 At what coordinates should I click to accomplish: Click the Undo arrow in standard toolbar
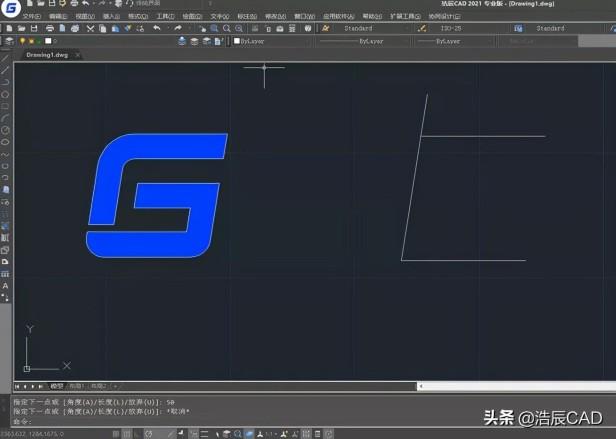tap(157, 28)
